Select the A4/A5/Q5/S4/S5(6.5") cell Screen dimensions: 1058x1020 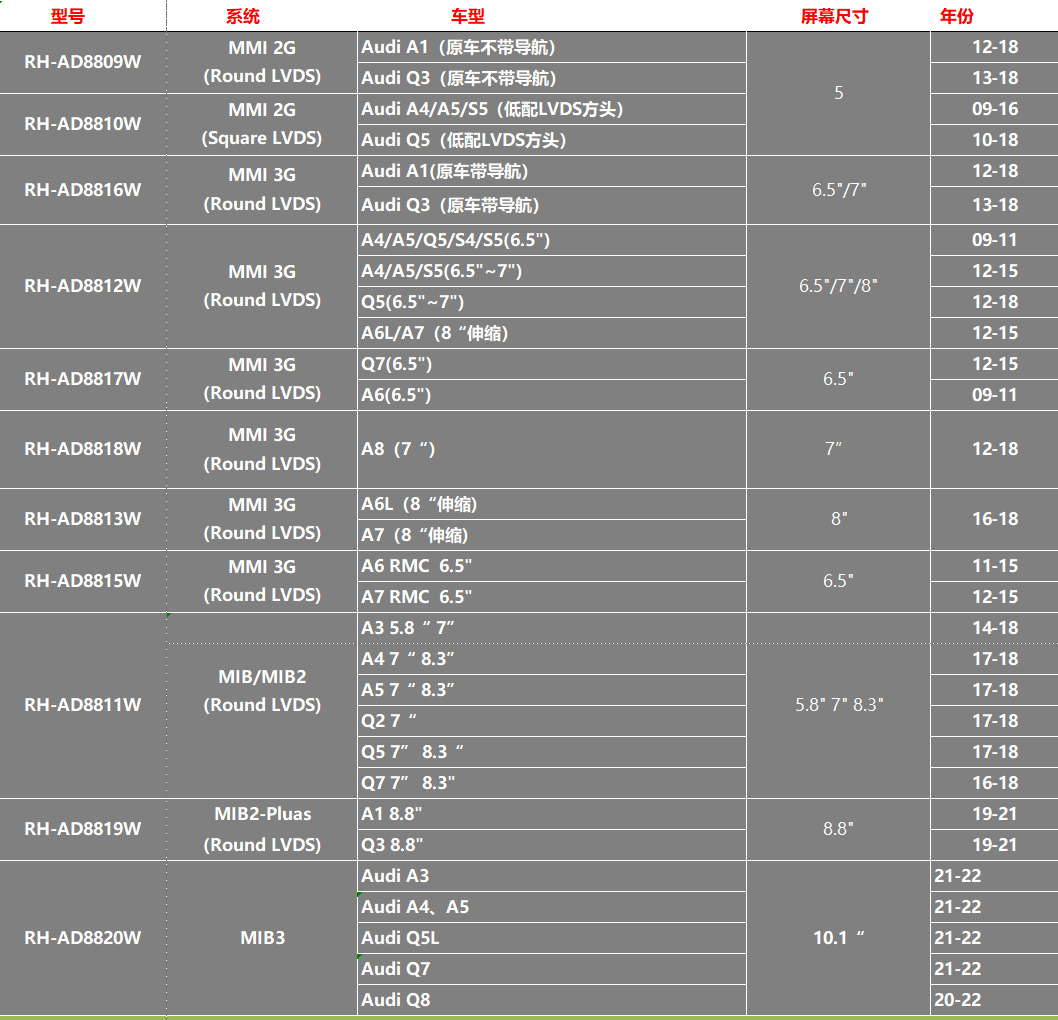tap(552, 240)
